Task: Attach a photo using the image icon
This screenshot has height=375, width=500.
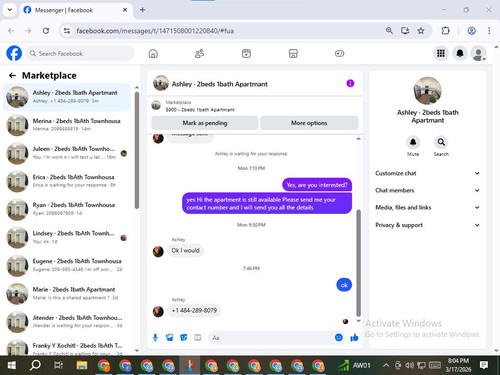Action: 169,338
